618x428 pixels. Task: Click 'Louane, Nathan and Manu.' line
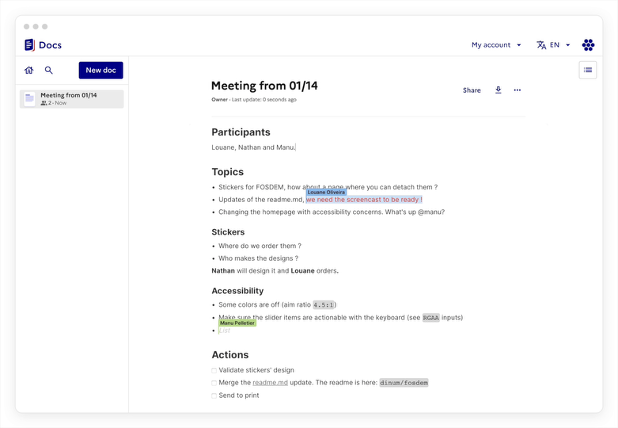click(253, 147)
